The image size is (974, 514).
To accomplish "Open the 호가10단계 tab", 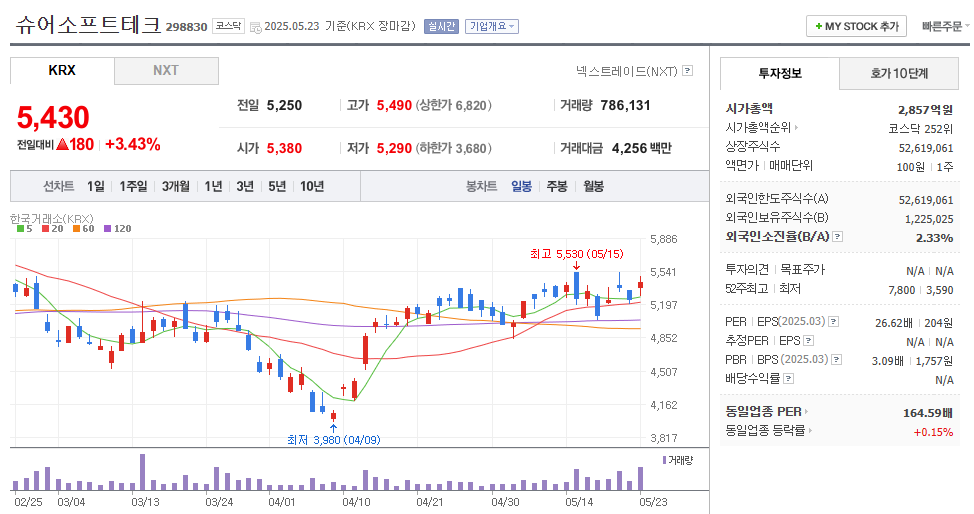I will (899, 73).
